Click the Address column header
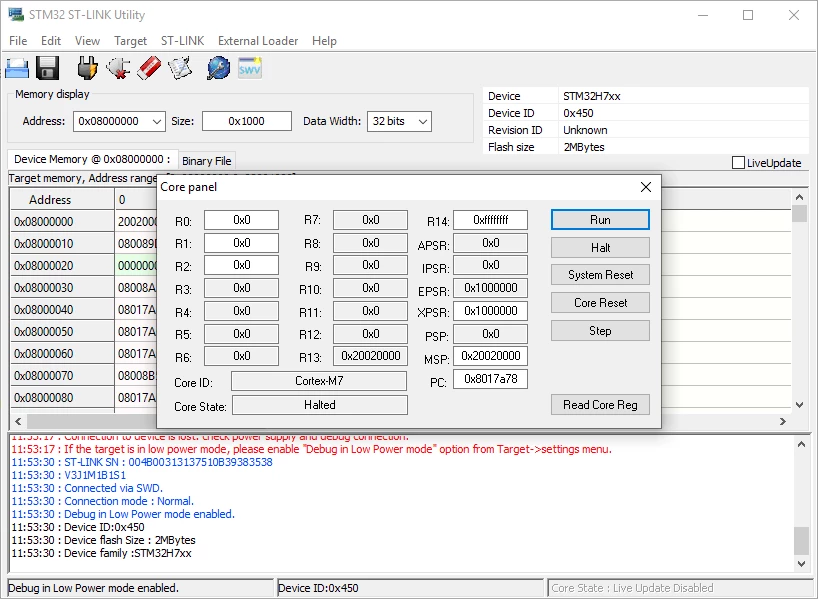The image size is (818, 599). 62,200
